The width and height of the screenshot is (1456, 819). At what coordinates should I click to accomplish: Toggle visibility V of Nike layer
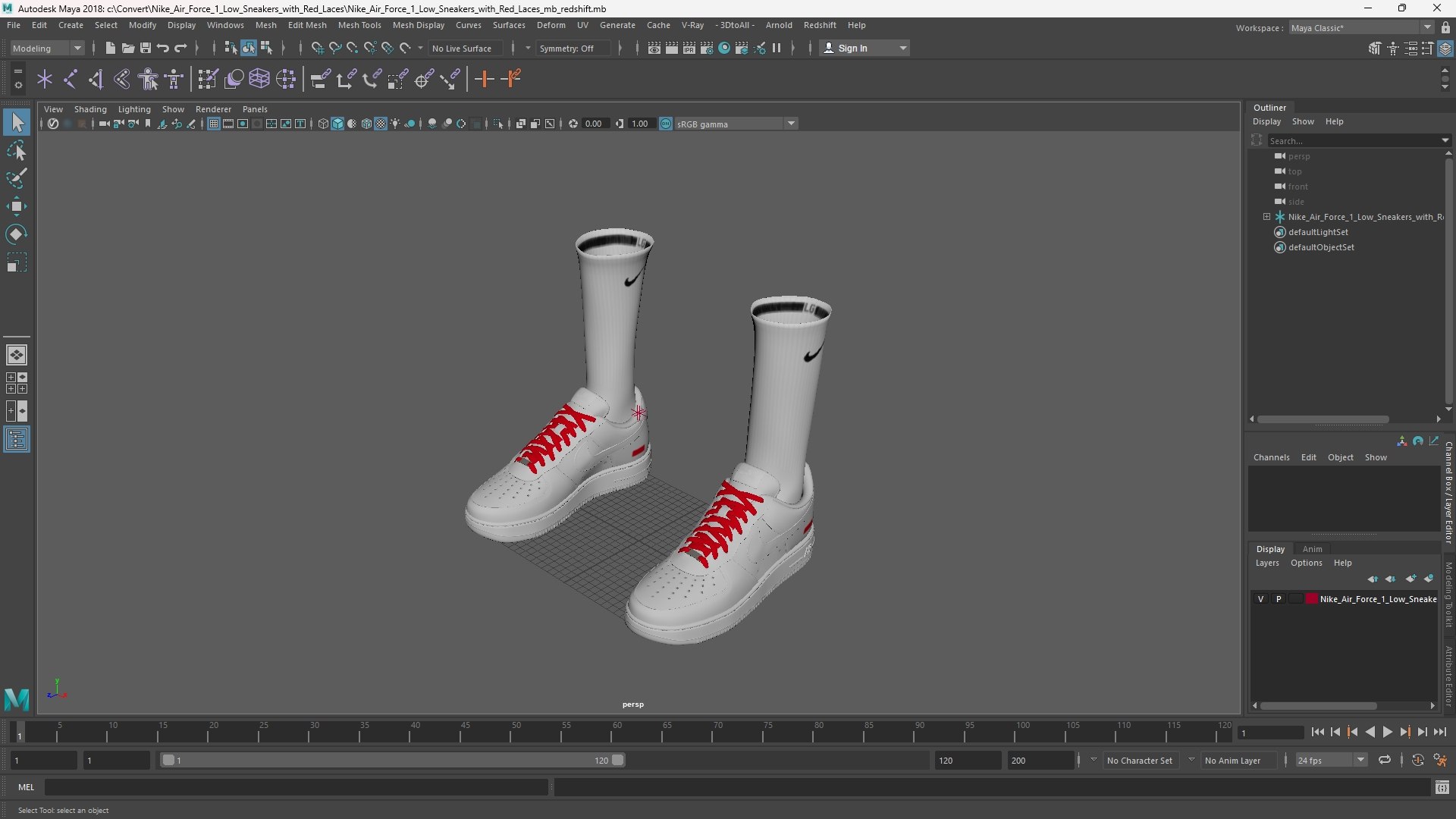pos(1261,599)
